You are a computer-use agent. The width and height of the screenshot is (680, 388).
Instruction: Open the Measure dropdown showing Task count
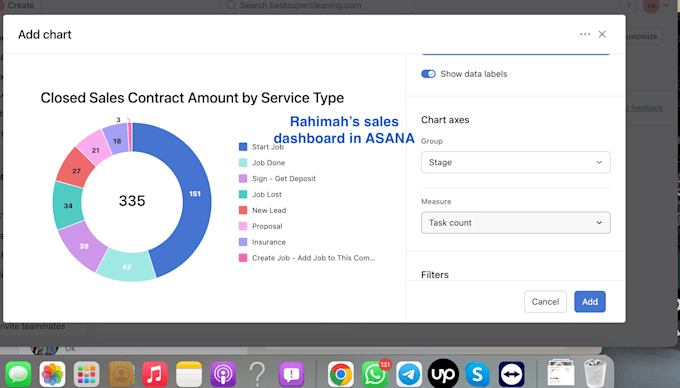(x=516, y=222)
